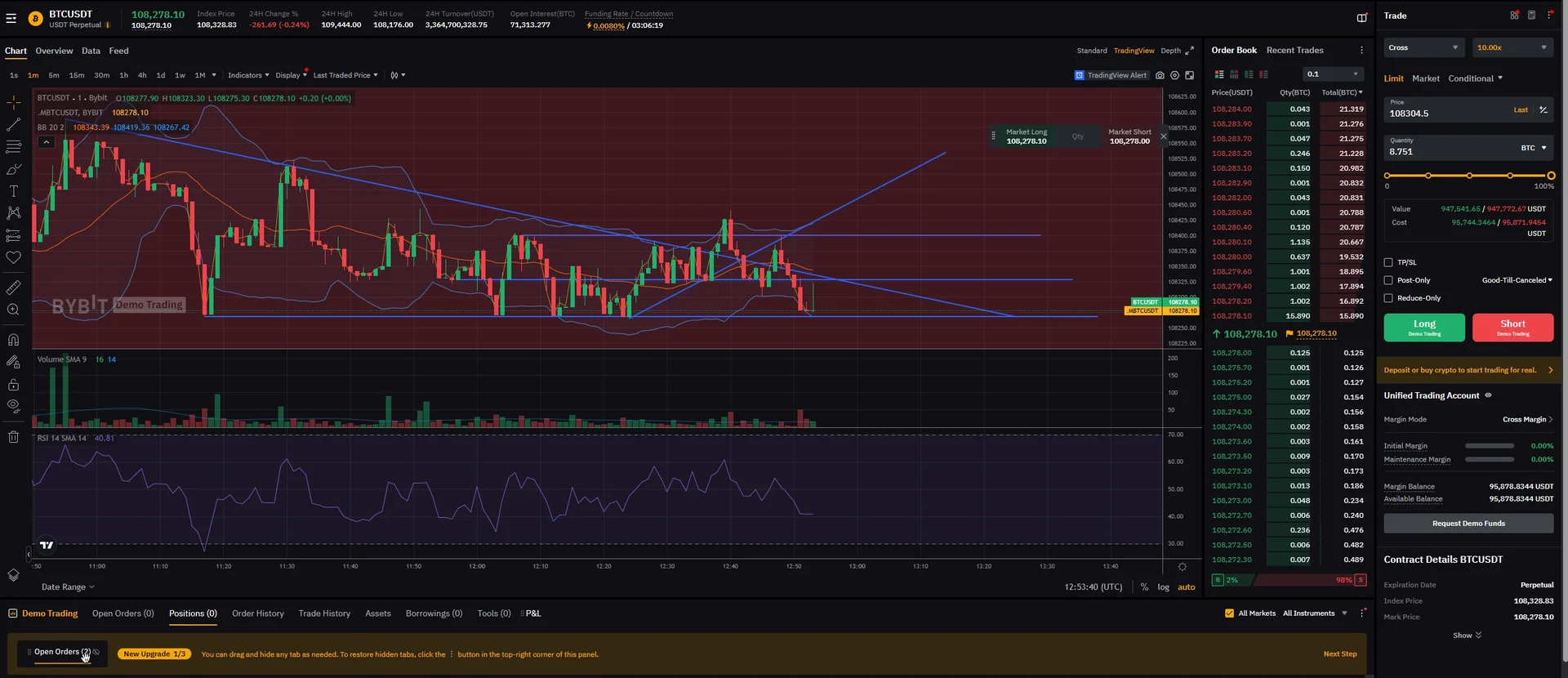This screenshot has width=1568, height=678.
Task: Switch to the Recent Trades tab
Action: [x=1294, y=51]
